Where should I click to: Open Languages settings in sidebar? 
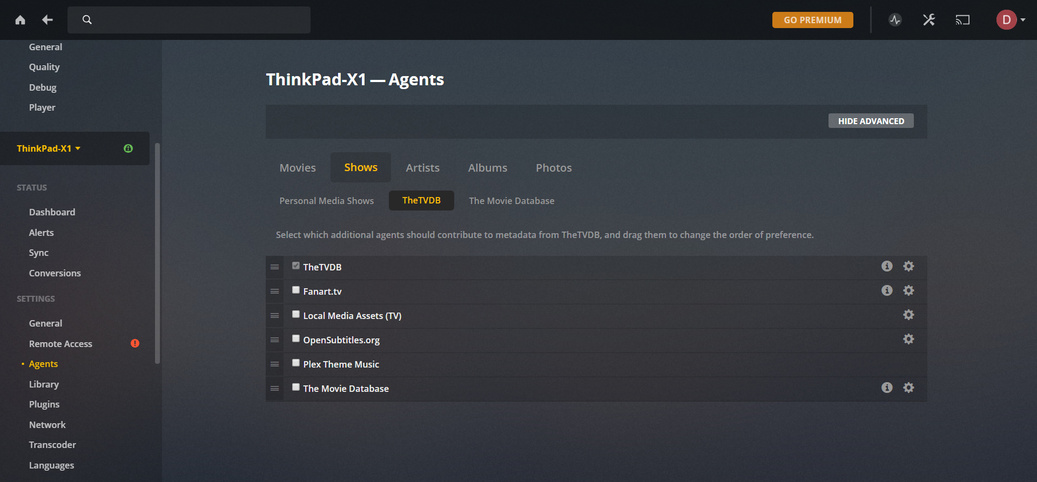52,465
